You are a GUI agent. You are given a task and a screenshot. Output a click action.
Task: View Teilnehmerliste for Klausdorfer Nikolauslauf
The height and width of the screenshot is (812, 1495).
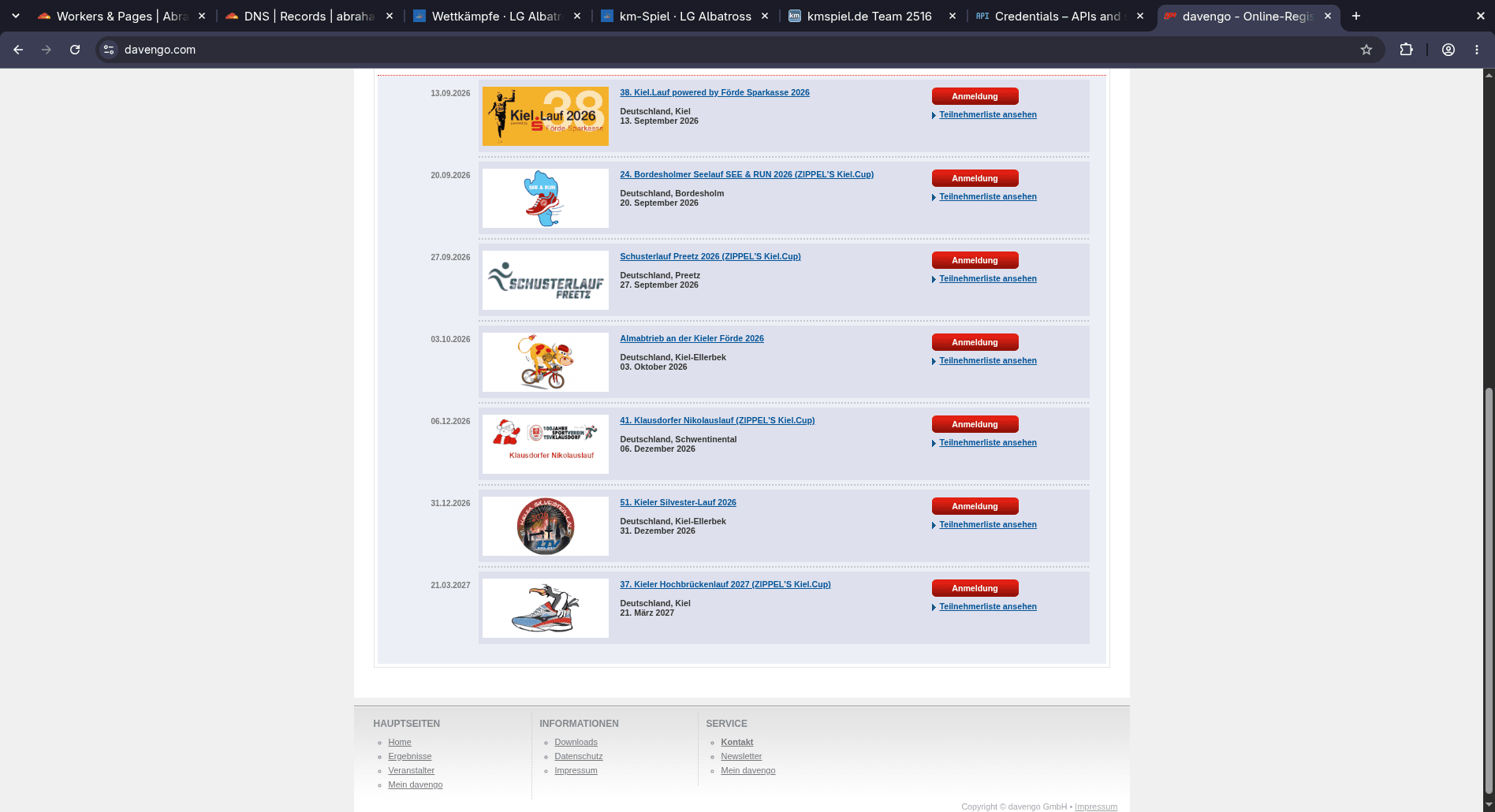point(988,442)
